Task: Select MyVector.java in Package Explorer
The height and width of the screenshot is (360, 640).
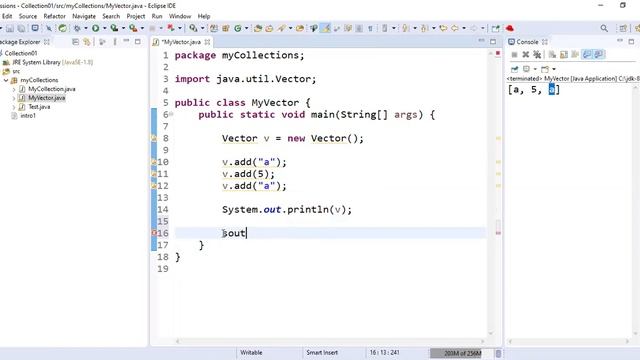Action: coord(47,98)
